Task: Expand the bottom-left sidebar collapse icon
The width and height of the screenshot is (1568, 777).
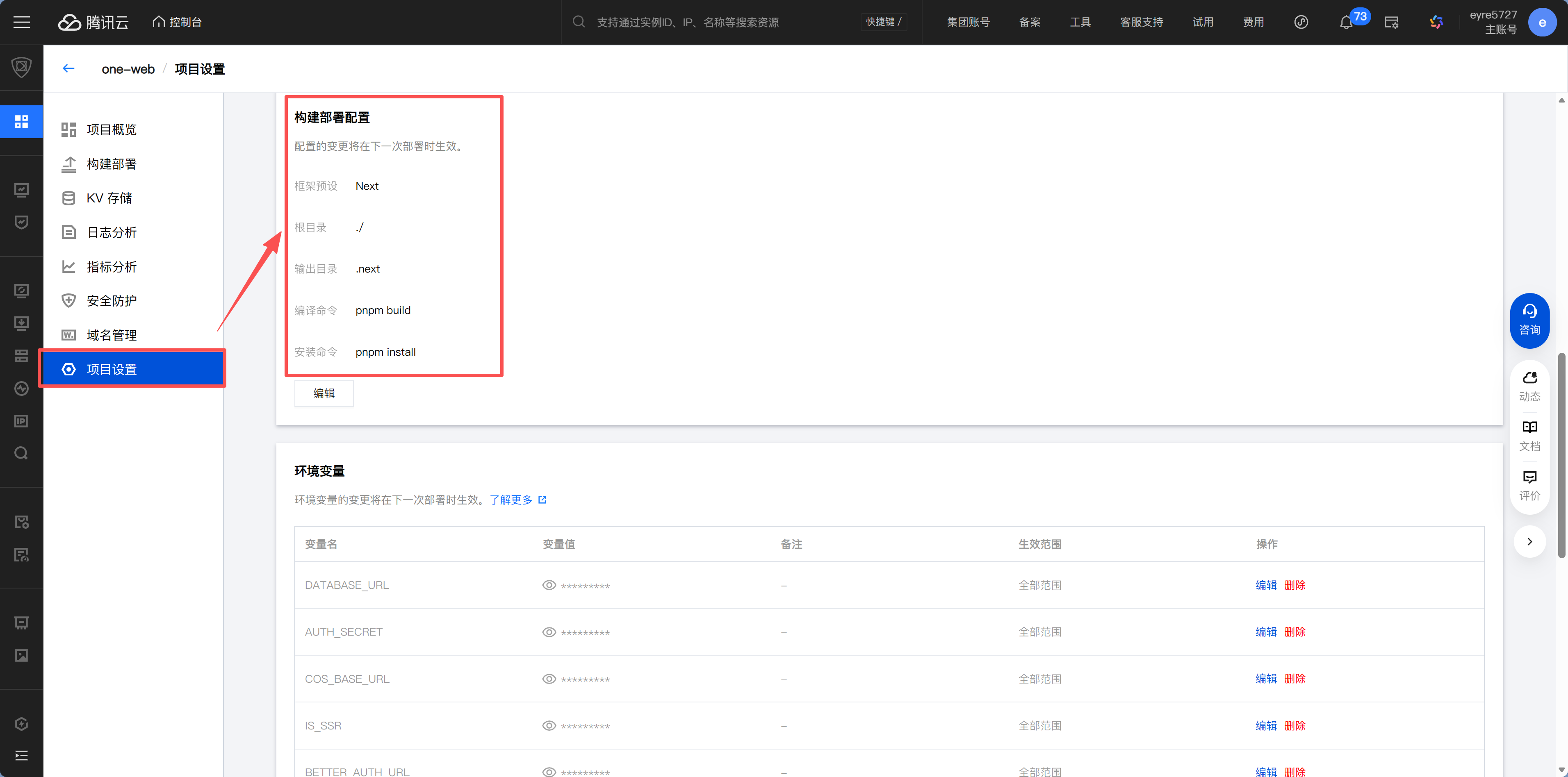Action: coord(21,755)
